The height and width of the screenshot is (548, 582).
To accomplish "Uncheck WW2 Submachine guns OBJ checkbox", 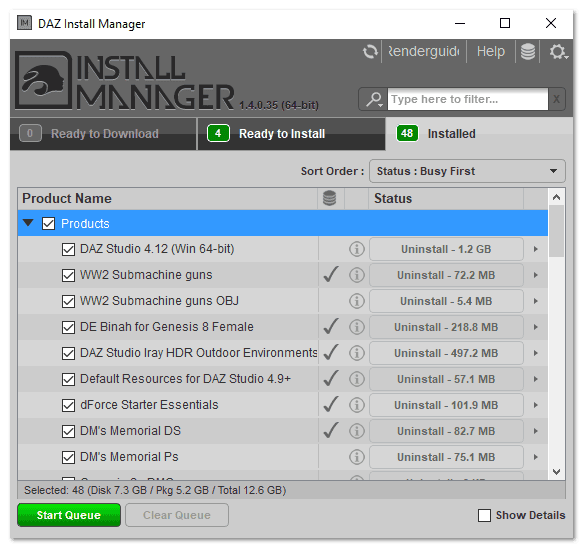I will click(x=68, y=301).
